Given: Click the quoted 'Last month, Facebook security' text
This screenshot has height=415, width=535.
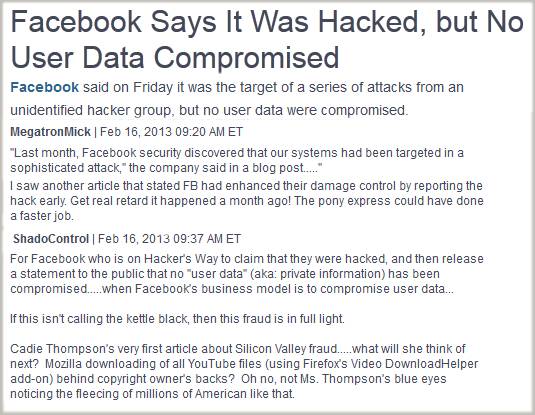Looking at the screenshot, I should pos(237,153).
